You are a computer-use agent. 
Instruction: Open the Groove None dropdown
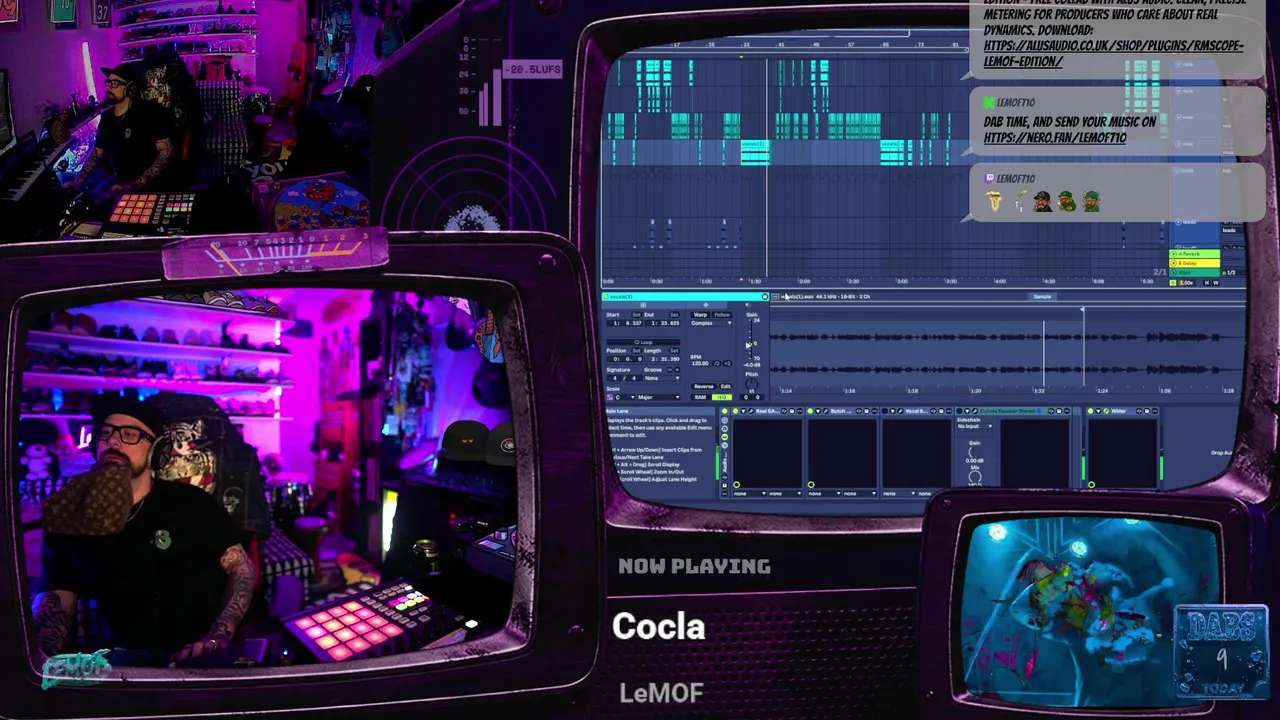pyautogui.click(x=662, y=378)
